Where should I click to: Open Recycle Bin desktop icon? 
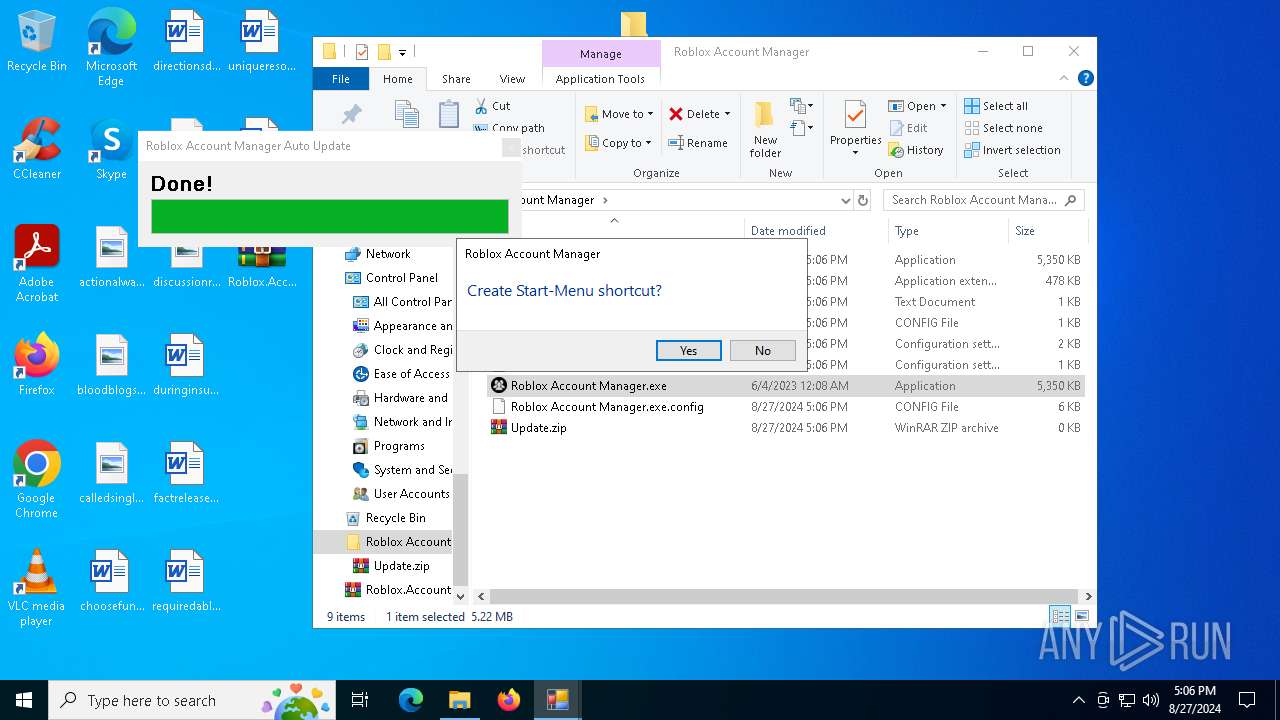37,42
